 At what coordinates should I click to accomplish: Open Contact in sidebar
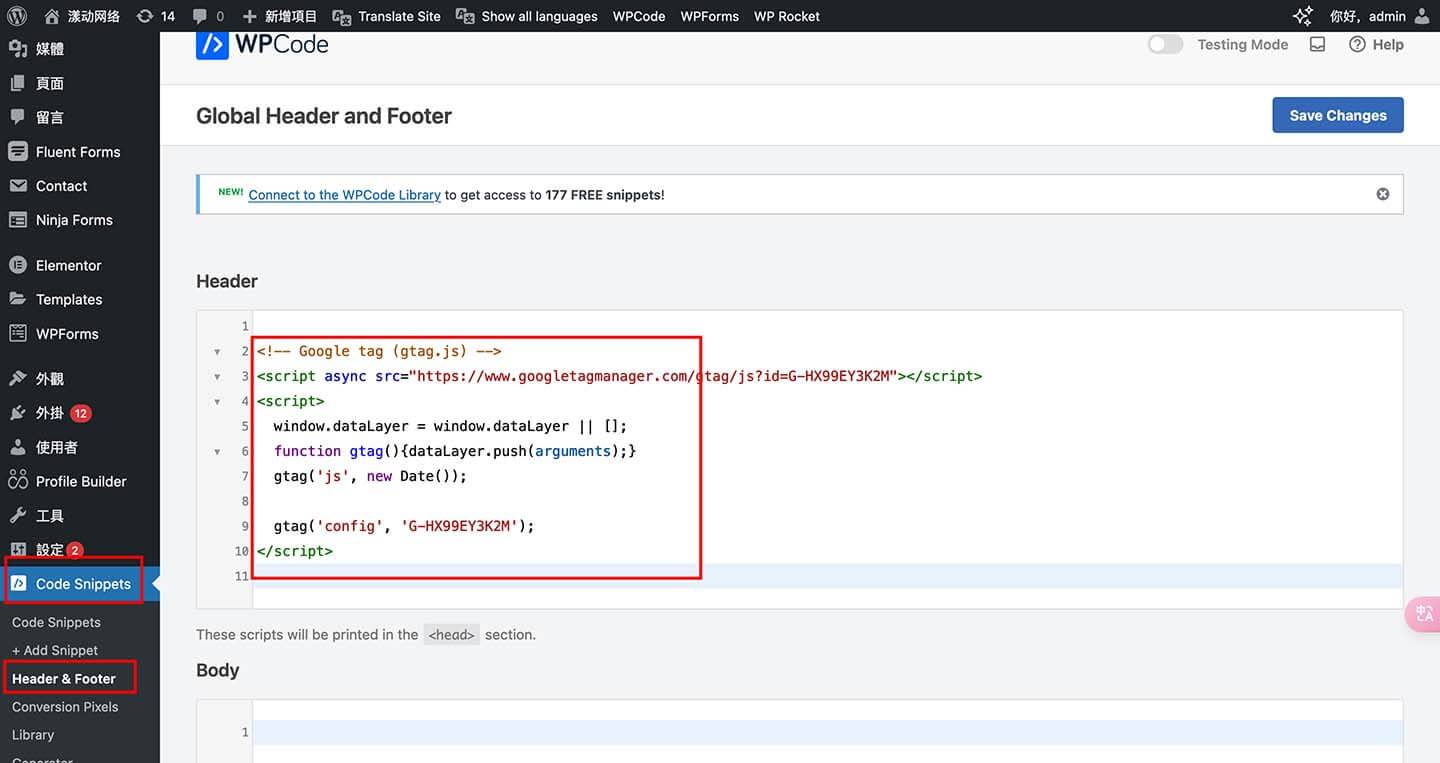point(62,186)
